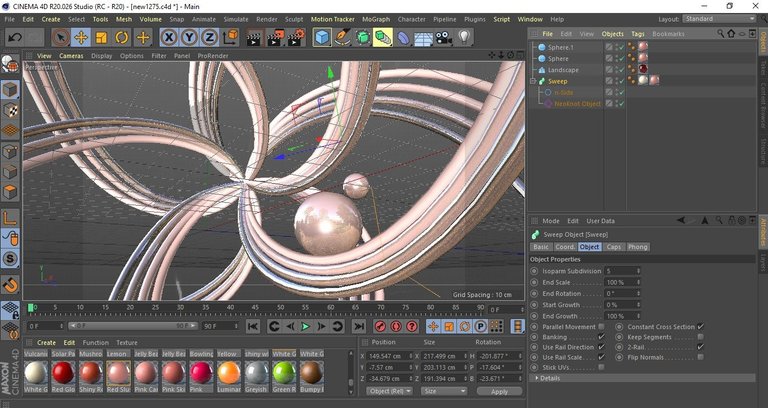
Task: Enable the Axis L-shaped icon
Action: coord(10,217)
